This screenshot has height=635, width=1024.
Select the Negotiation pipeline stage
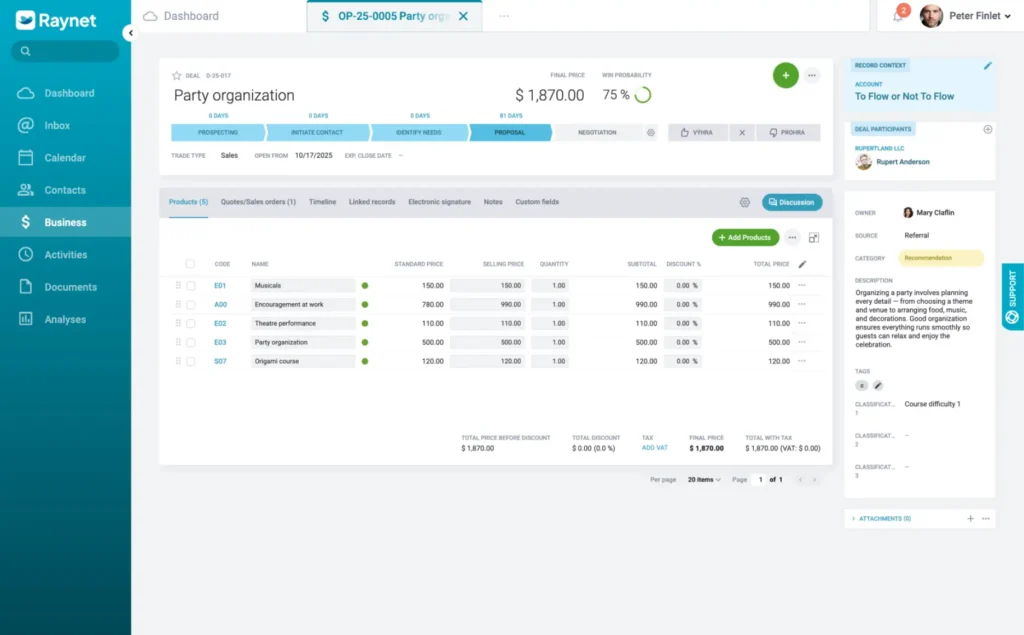point(597,132)
